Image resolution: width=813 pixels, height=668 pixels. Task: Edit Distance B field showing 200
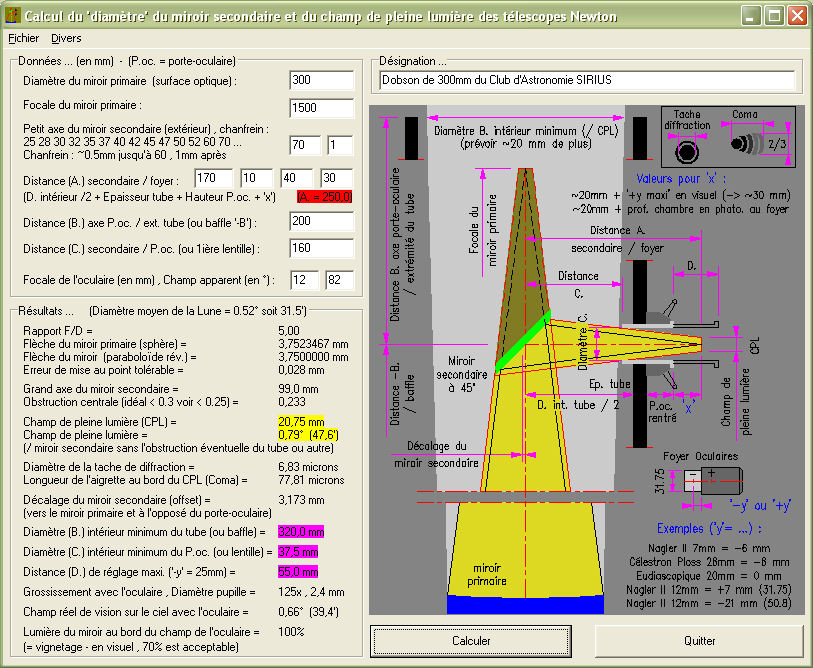coord(321,221)
